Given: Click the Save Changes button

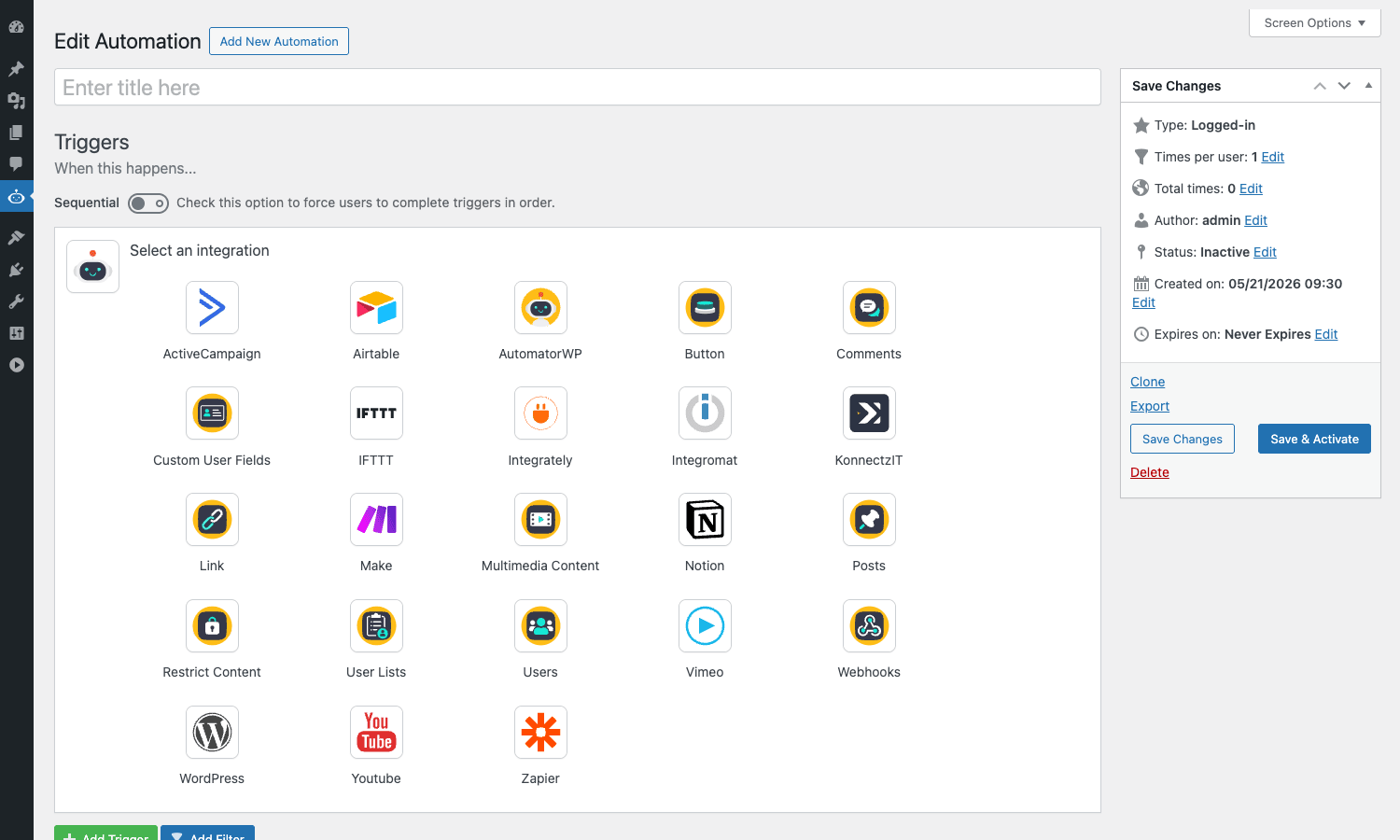Looking at the screenshot, I should click(1183, 439).
